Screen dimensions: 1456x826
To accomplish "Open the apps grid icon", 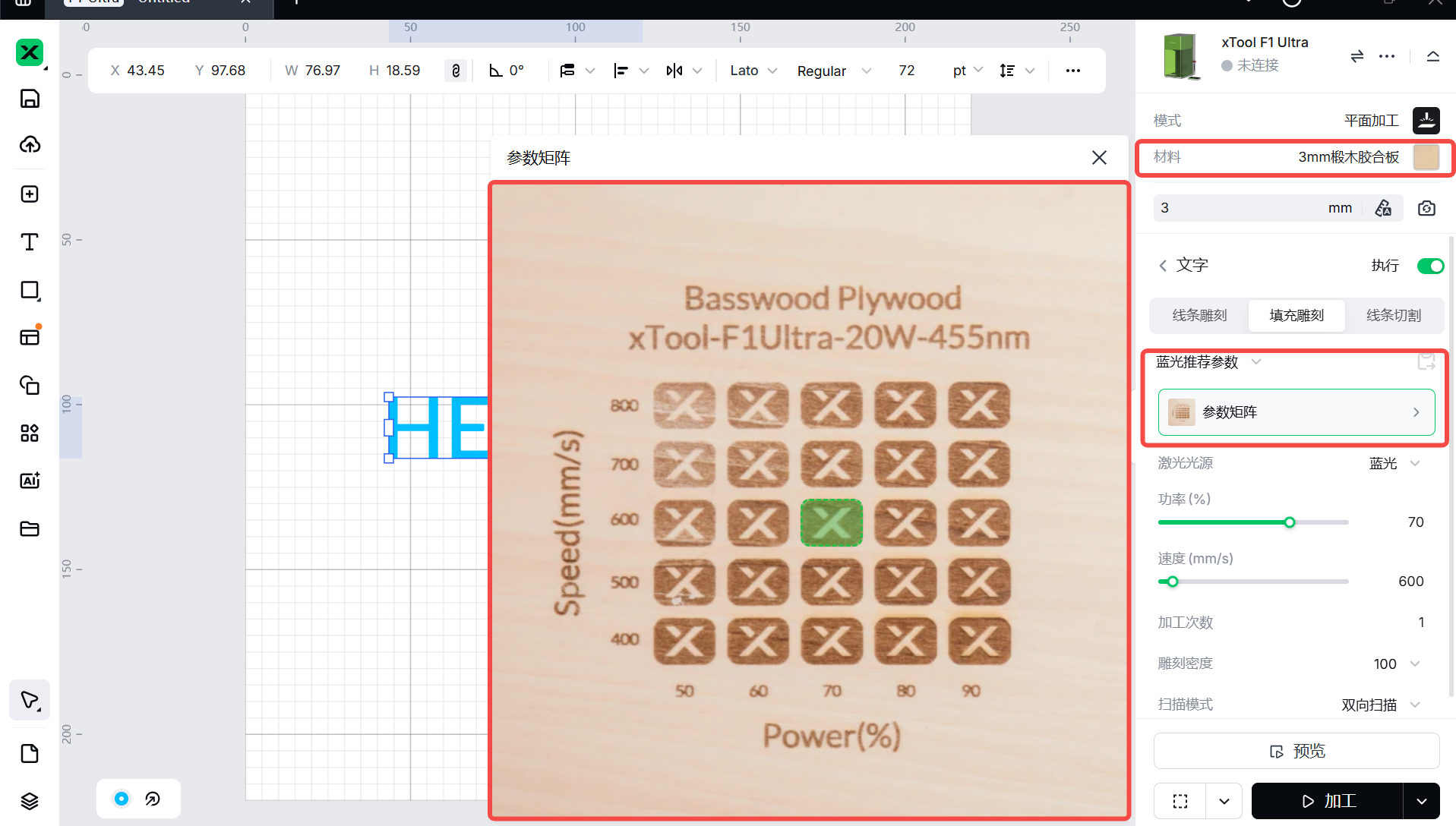I will [30, 433].
